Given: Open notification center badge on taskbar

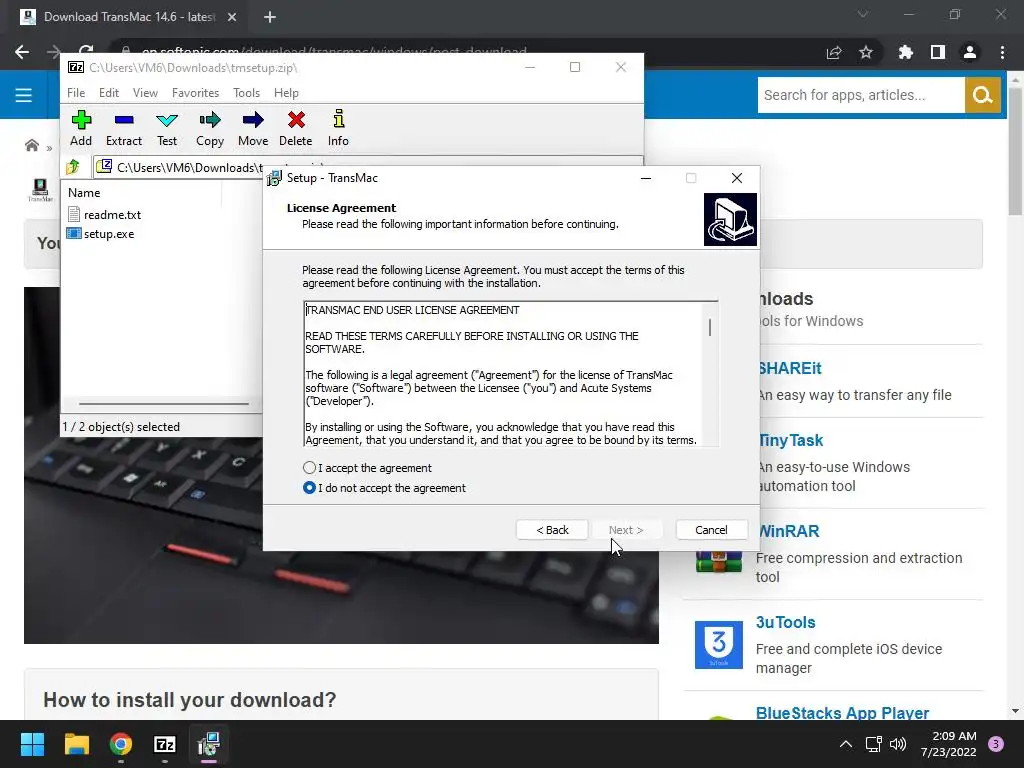Looking at the screenshot, I should coord(996,744).
